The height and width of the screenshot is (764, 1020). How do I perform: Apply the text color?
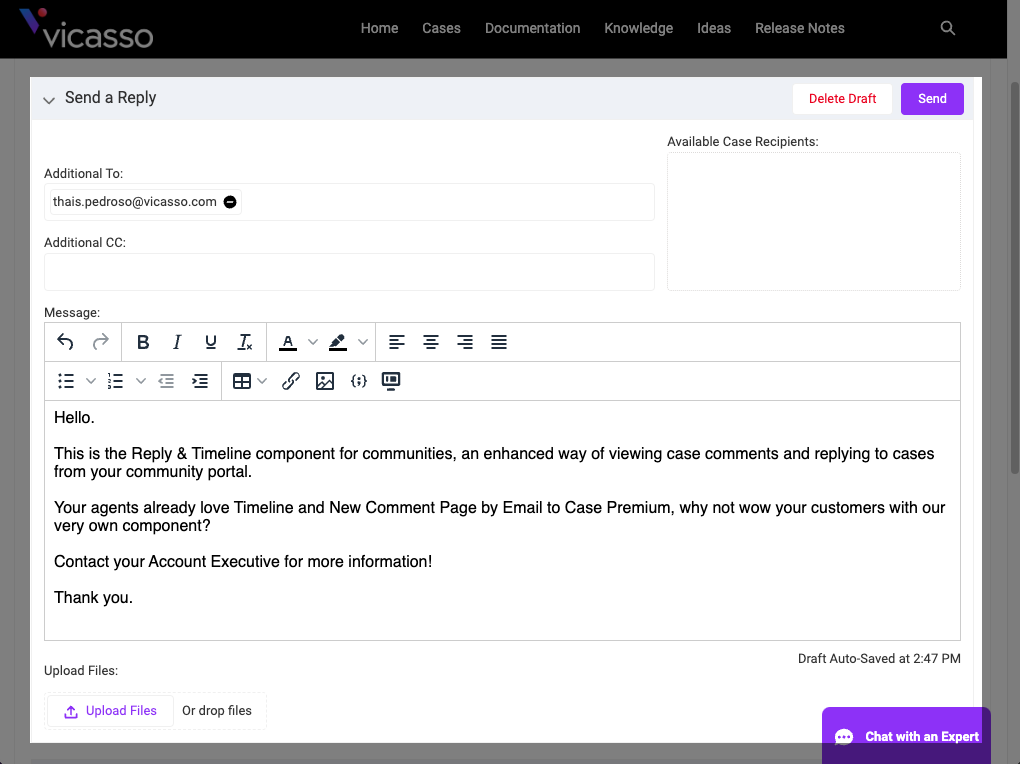pyautogui.click(x=288, y=342)
